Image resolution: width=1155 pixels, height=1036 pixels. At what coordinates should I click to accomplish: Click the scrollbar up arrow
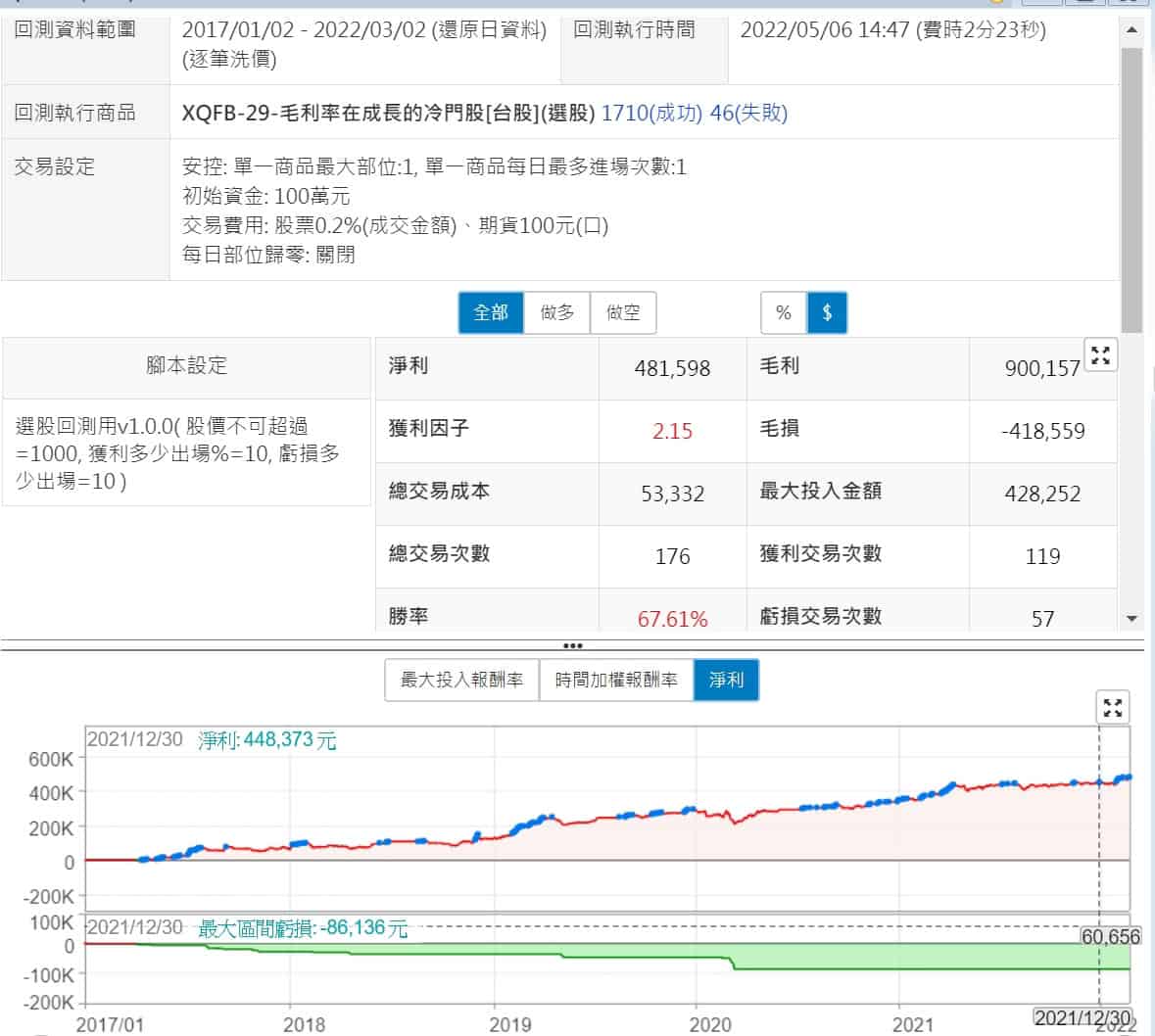pyautogui.click(x=1131, y=30)
